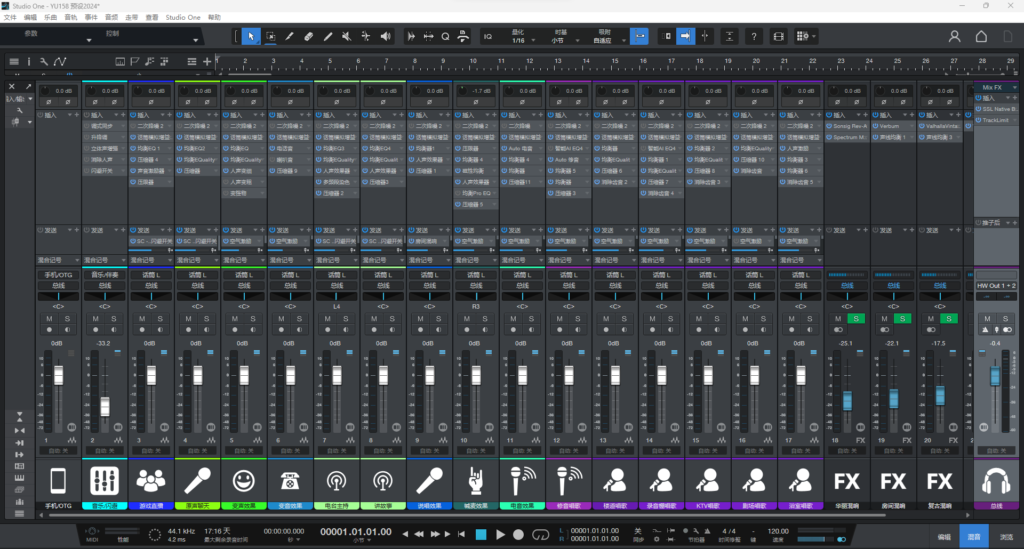Open the HW Out 1+2 output selector
The height and width of the screenshot is (549, 1024).
(x=995, y=285)
